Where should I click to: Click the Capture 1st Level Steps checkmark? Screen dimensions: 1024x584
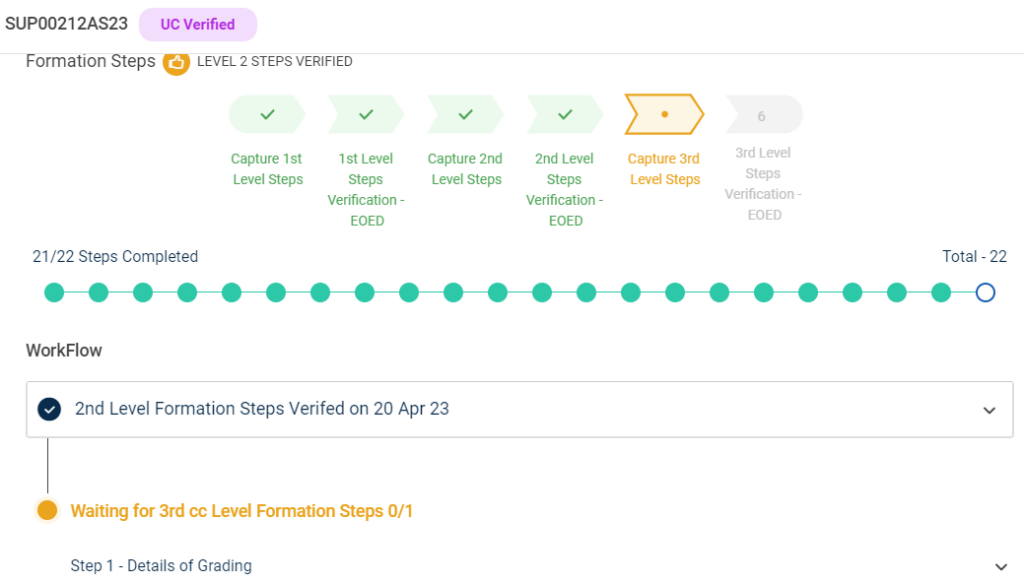tap(267, 115)
